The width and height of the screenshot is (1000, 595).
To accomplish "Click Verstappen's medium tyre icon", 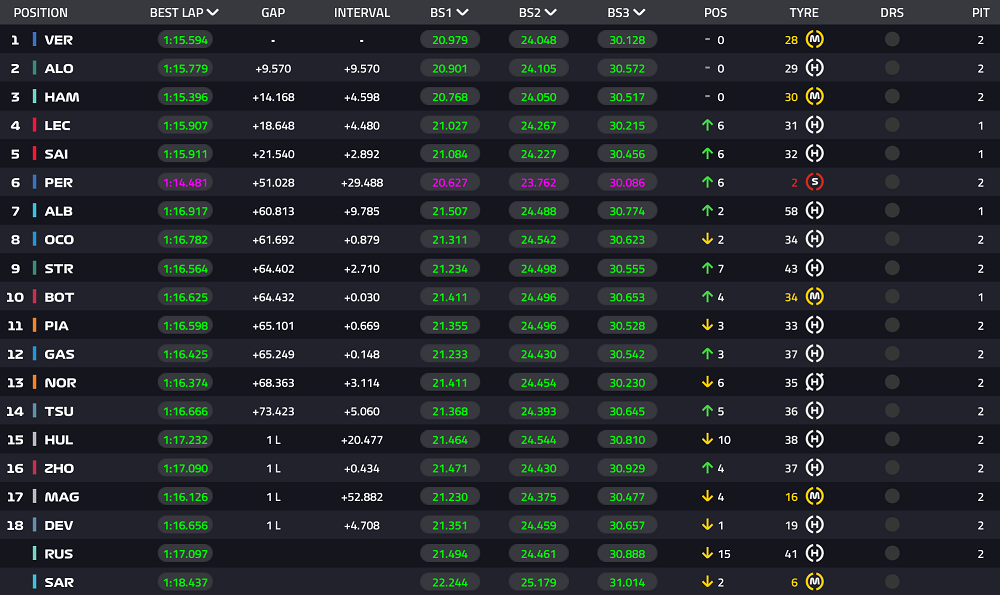I will click(x=814, y=40).
